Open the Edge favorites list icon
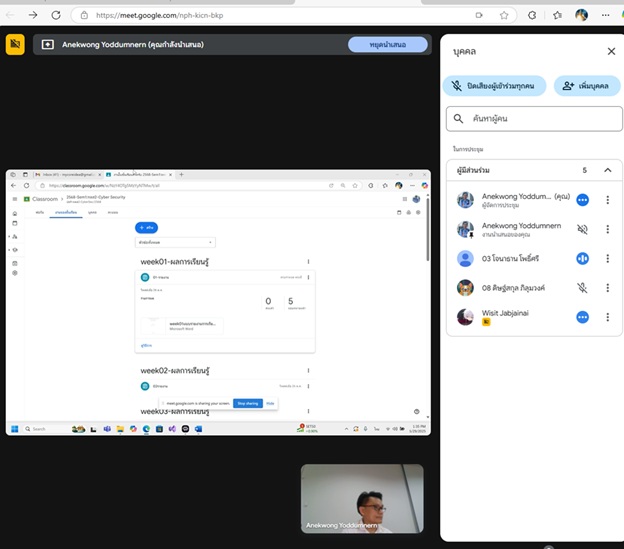The height and width of the screenshot is (549, 624). point(558,15)
